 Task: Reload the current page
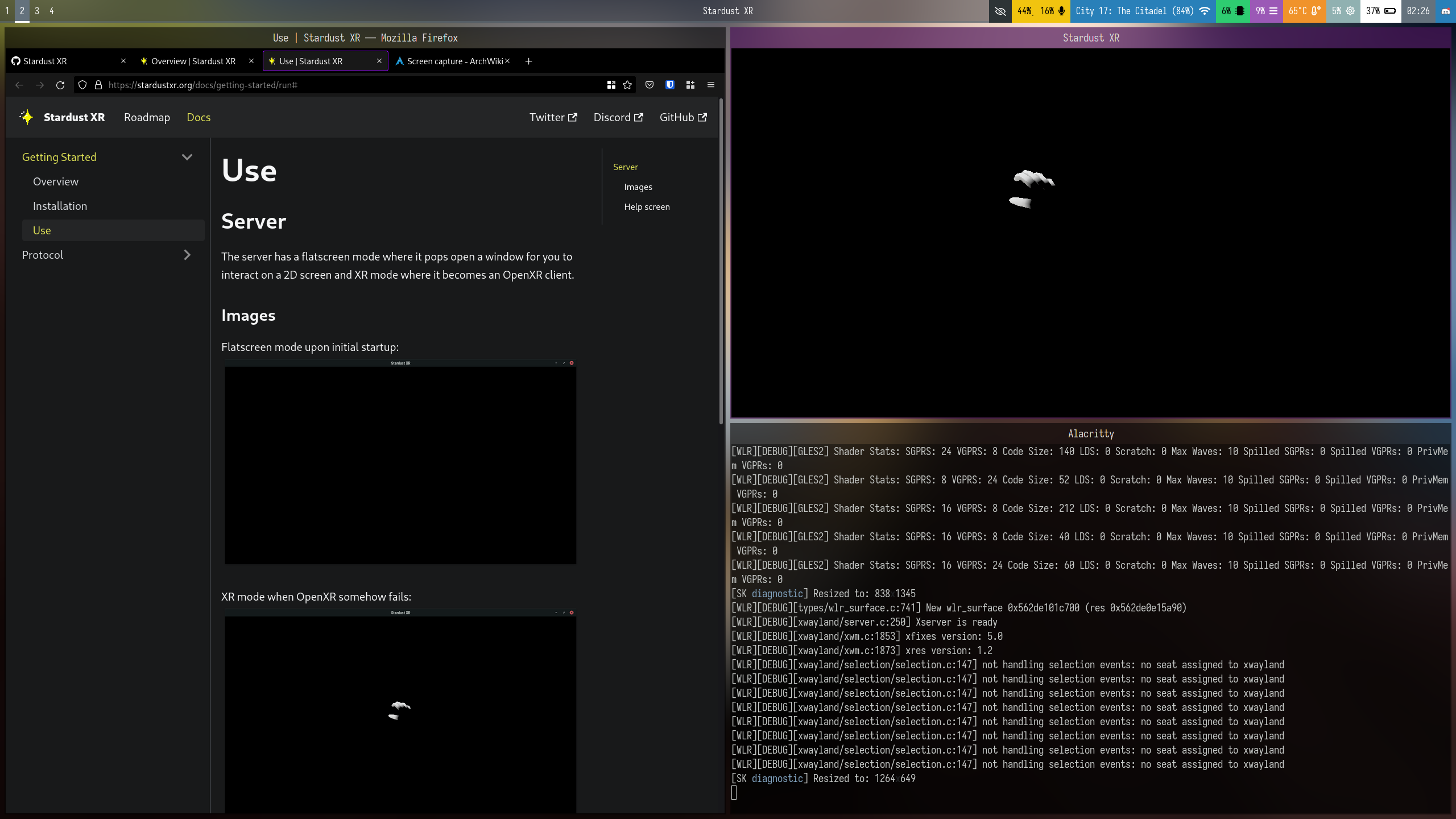click(x=60, y=85)
